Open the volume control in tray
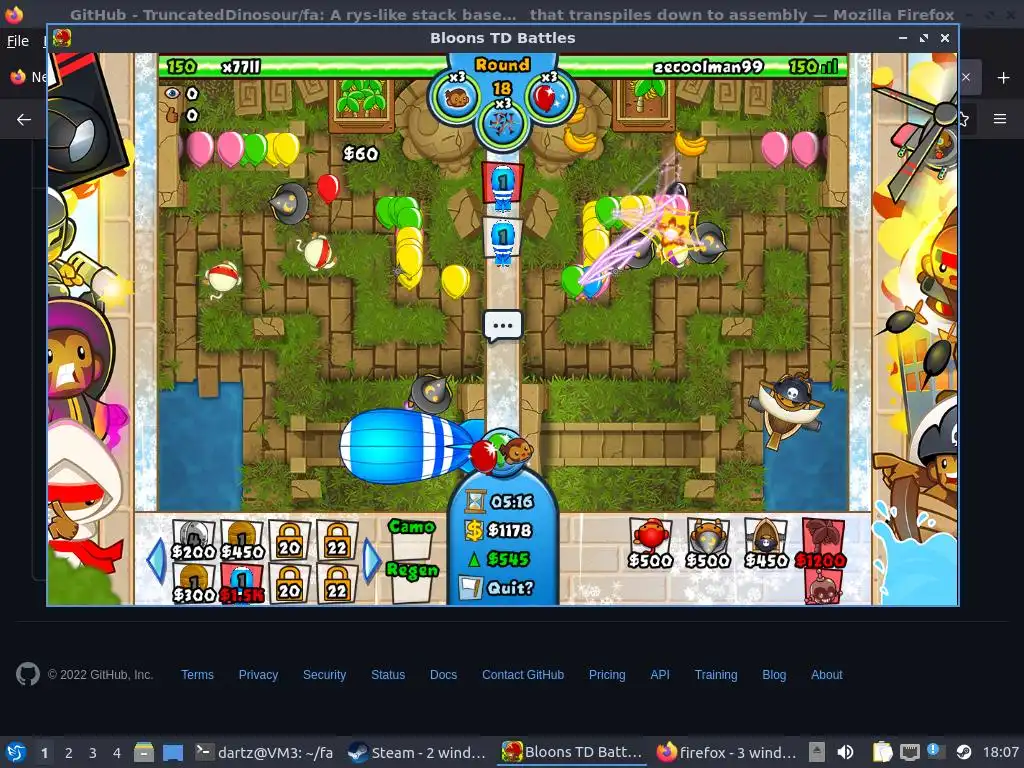Screen dimensions: 1024x768 pos(844,752)
